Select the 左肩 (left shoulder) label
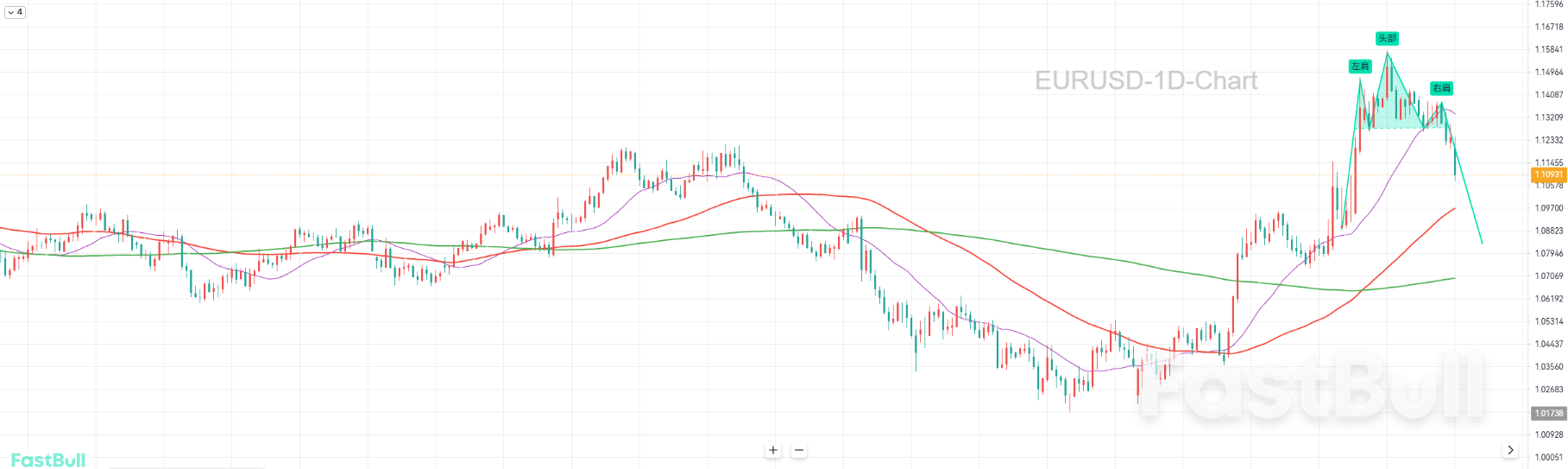 pyautogui.click(x=1360, y=67)
